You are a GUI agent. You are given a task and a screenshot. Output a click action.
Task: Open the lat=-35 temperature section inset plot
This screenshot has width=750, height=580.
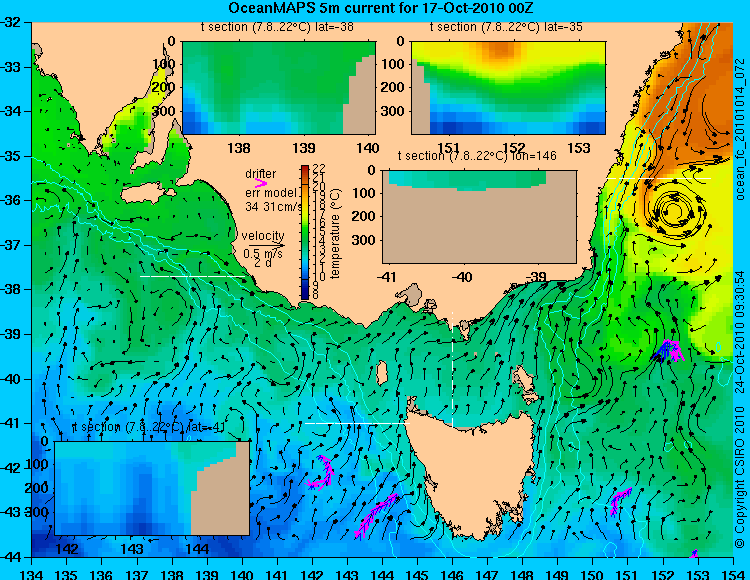click(x=508, y=88)
